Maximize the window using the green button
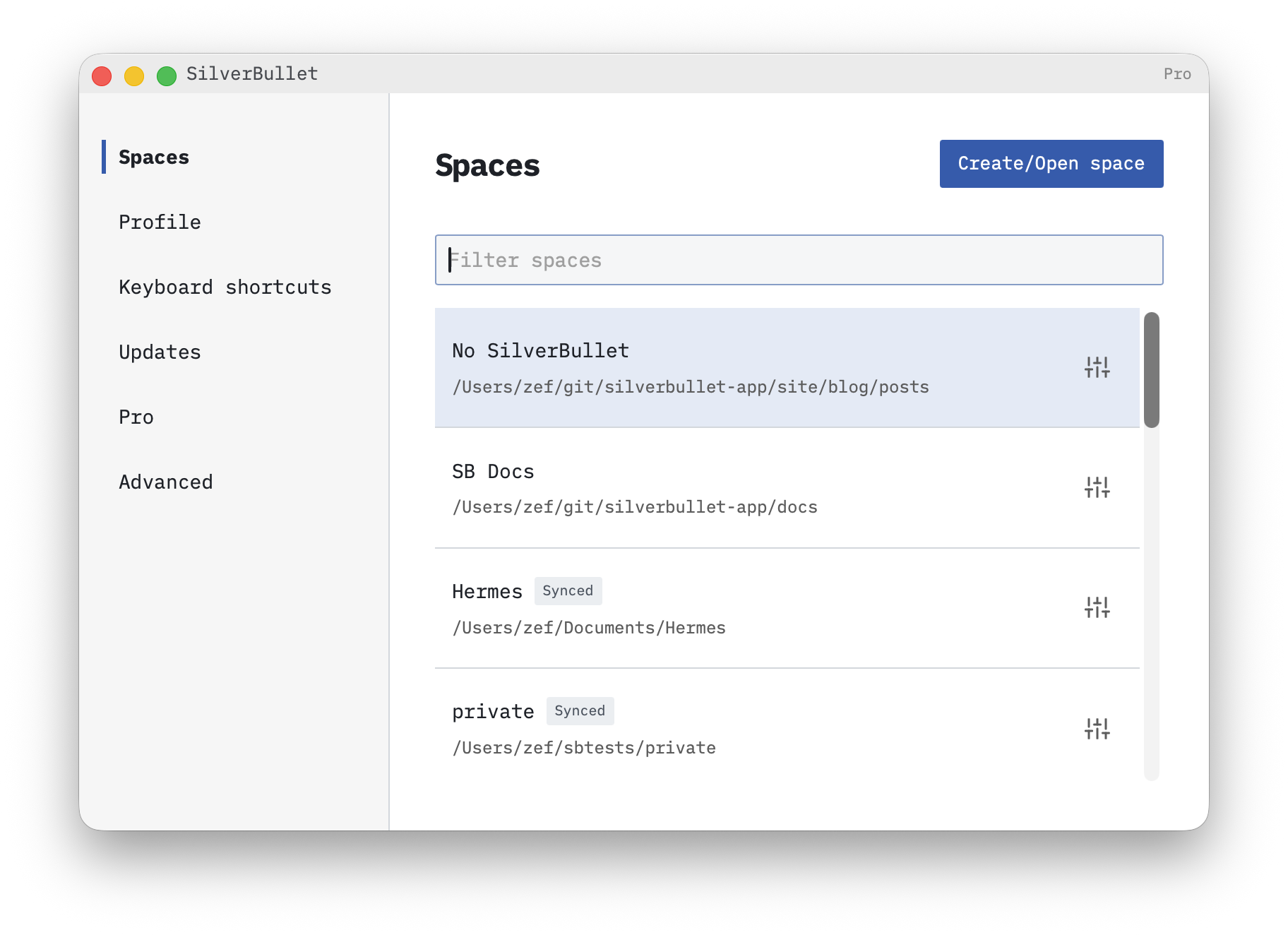This screenshot has height=935, width=1288. (167, 76)
